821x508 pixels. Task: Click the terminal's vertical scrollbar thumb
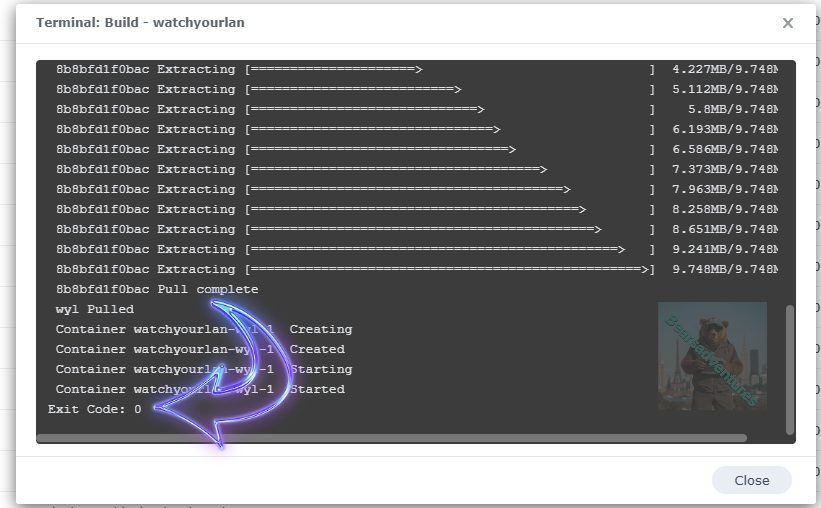coord(790,368)
